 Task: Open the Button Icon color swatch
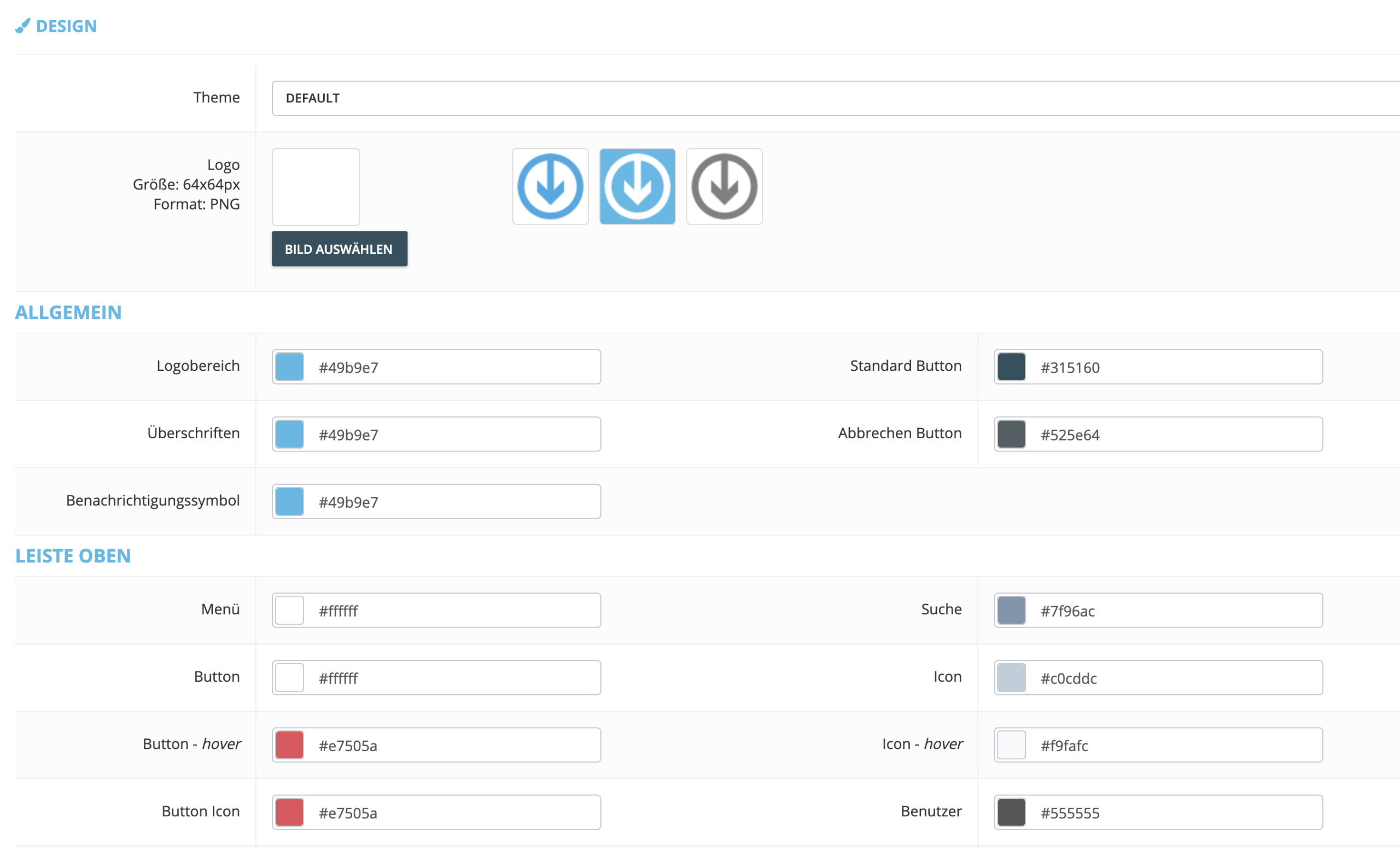pyautogui.click(x=289, y=812)
